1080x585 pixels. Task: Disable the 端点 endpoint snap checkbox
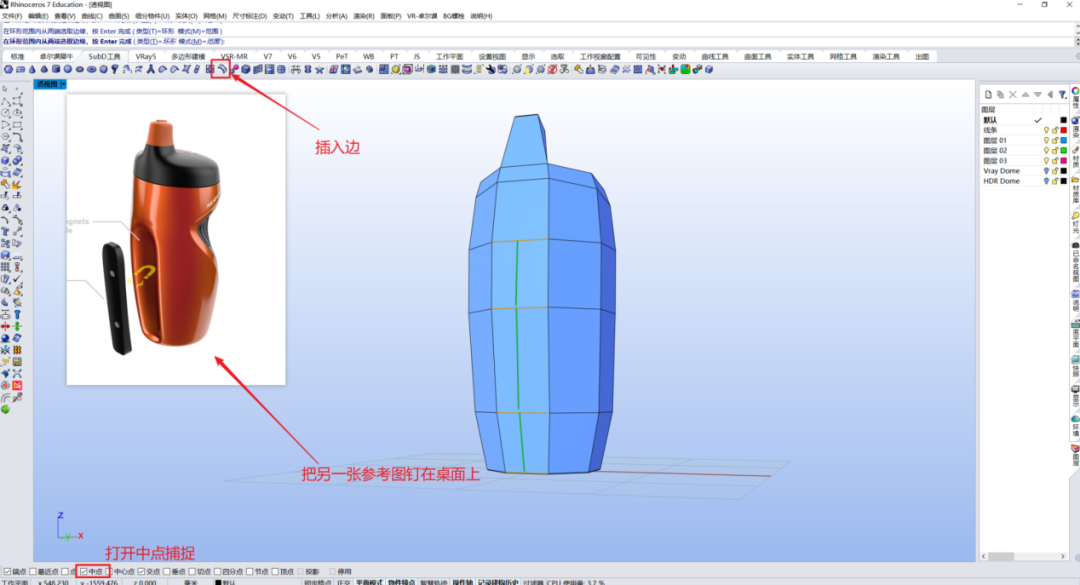click(8, 571)
